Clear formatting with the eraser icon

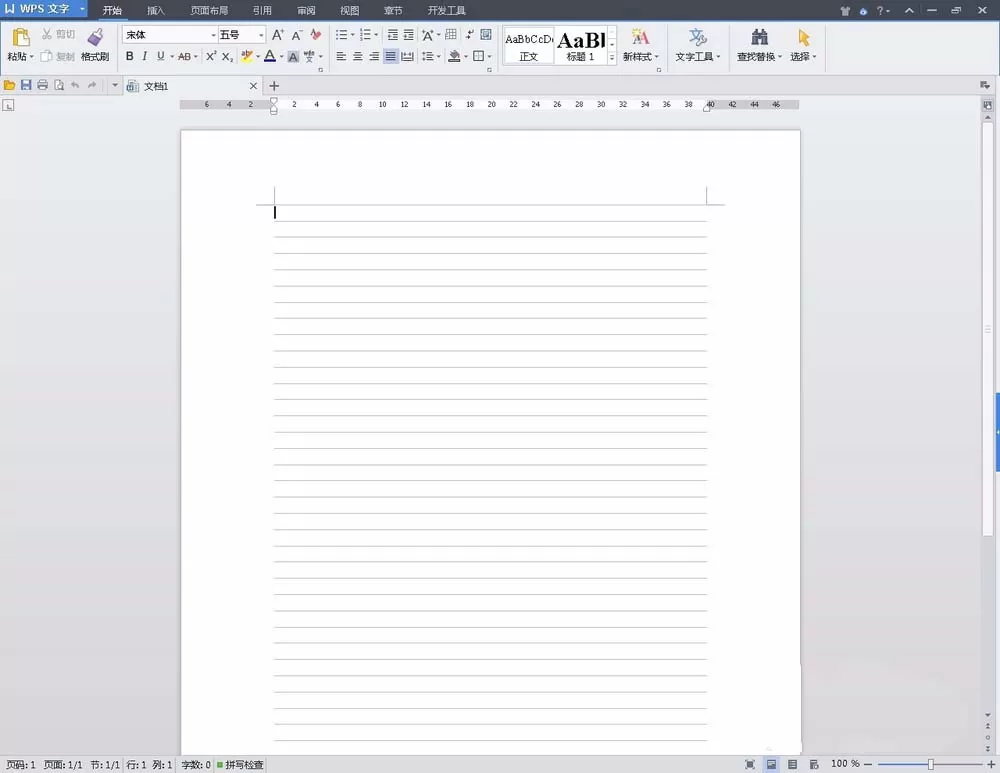315,34
